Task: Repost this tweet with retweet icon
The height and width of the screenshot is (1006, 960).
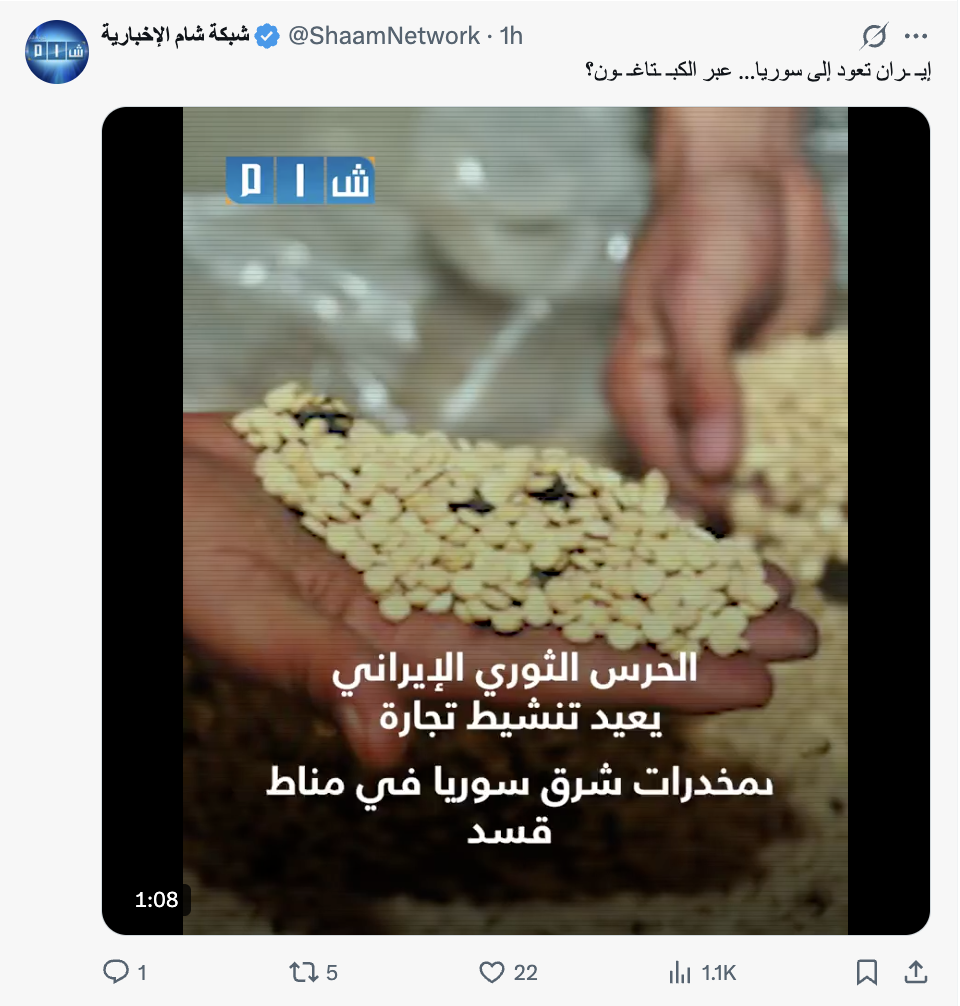Action: tap(303, 972)
